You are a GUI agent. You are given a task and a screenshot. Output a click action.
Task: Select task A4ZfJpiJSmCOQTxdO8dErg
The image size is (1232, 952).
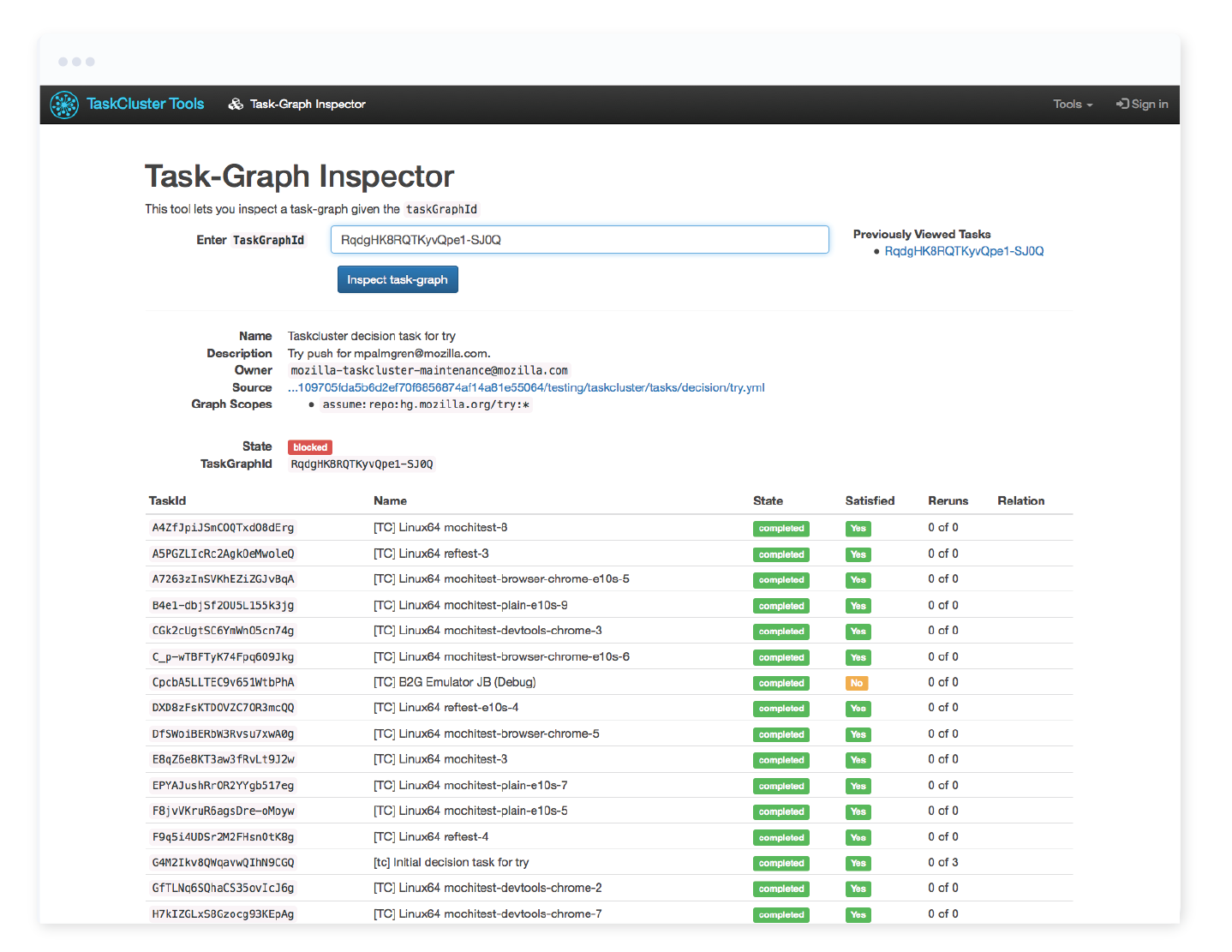(223, 528)
